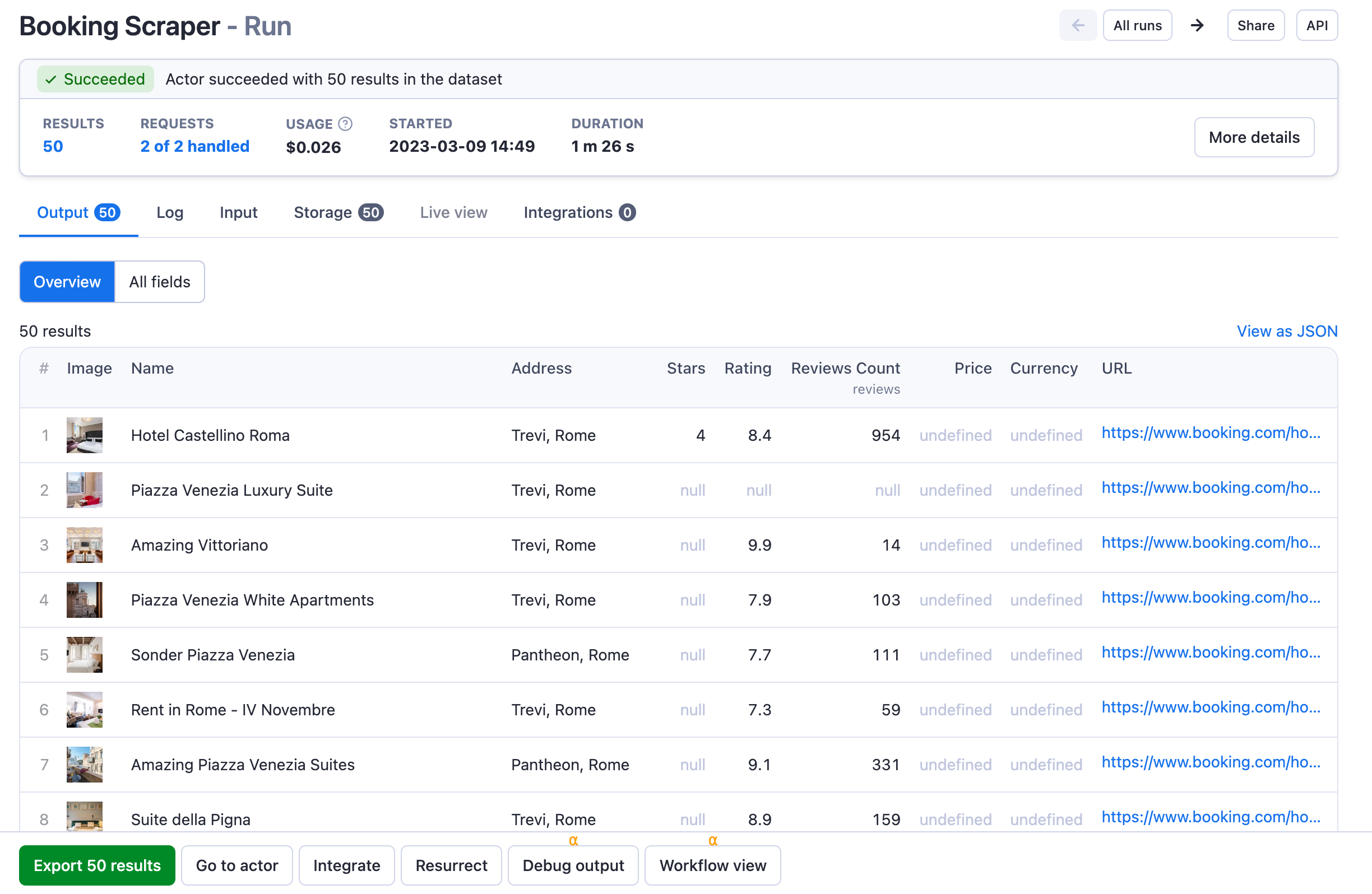Switch to the All fields toggle
This screenshot has height=894, width=1372.
coord(160,281)
